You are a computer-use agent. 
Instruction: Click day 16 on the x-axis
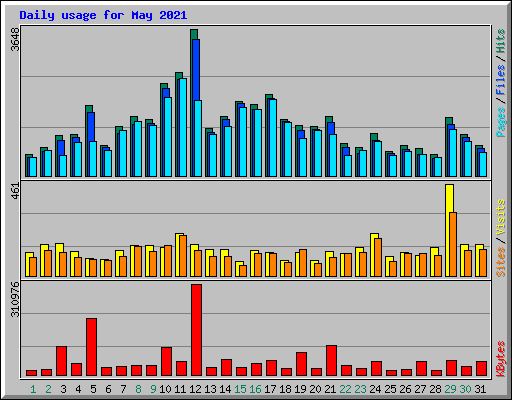tap(255, 389)
